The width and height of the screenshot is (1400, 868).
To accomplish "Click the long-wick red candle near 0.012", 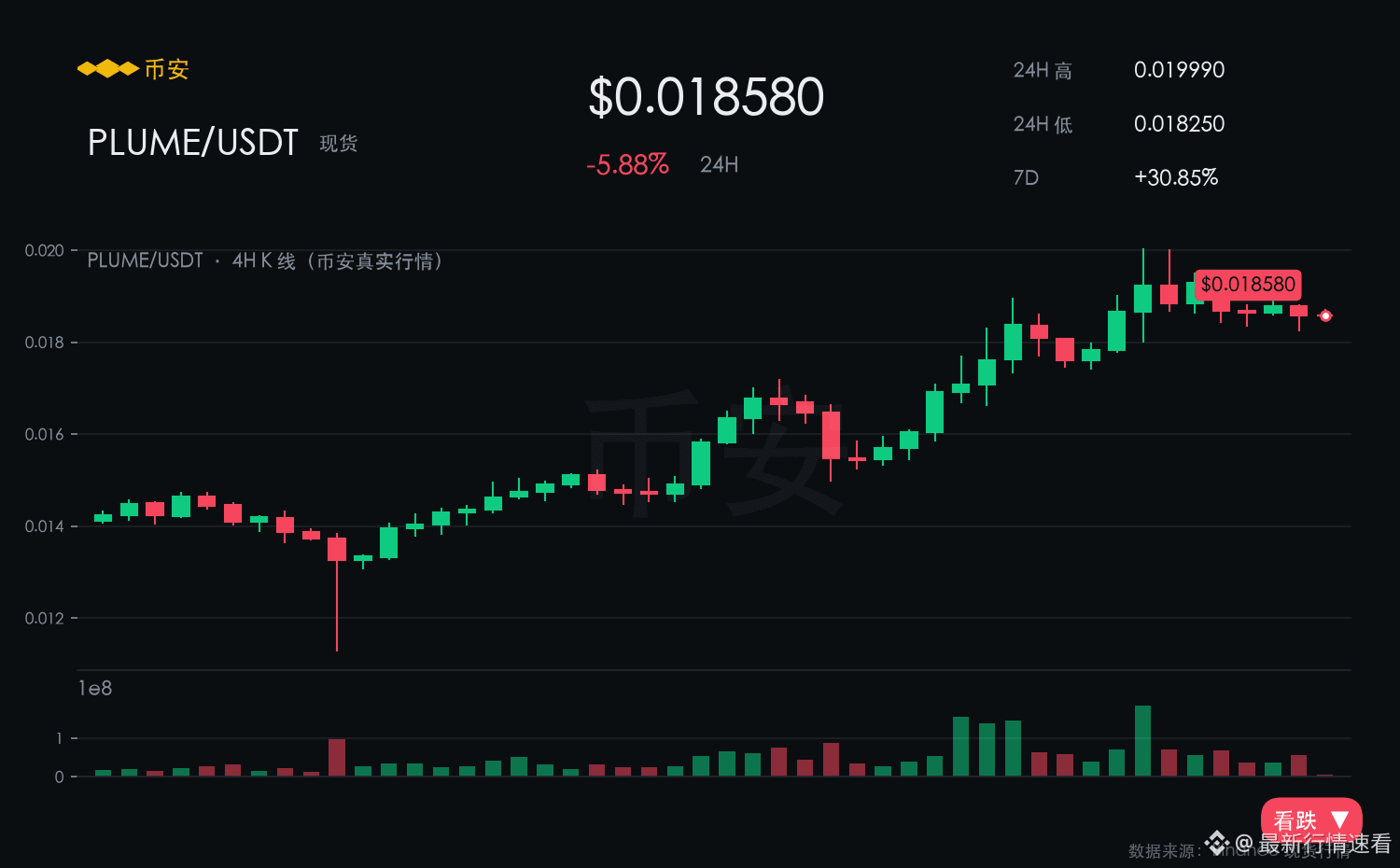I will coord(337,592).
